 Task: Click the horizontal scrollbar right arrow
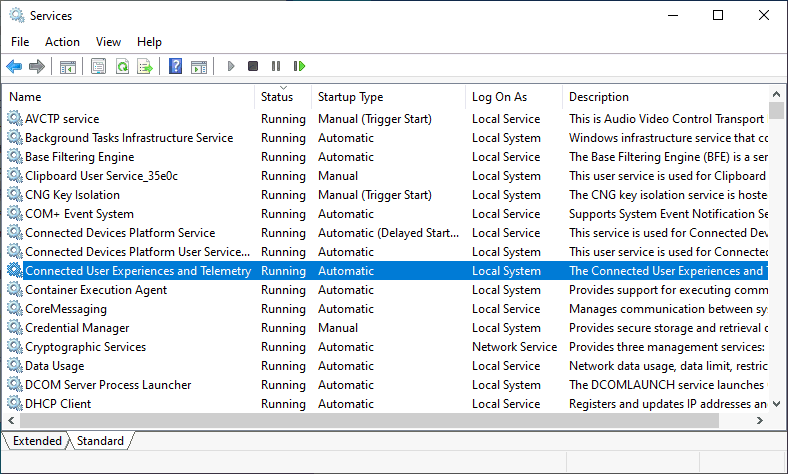[x=760, y=420]
